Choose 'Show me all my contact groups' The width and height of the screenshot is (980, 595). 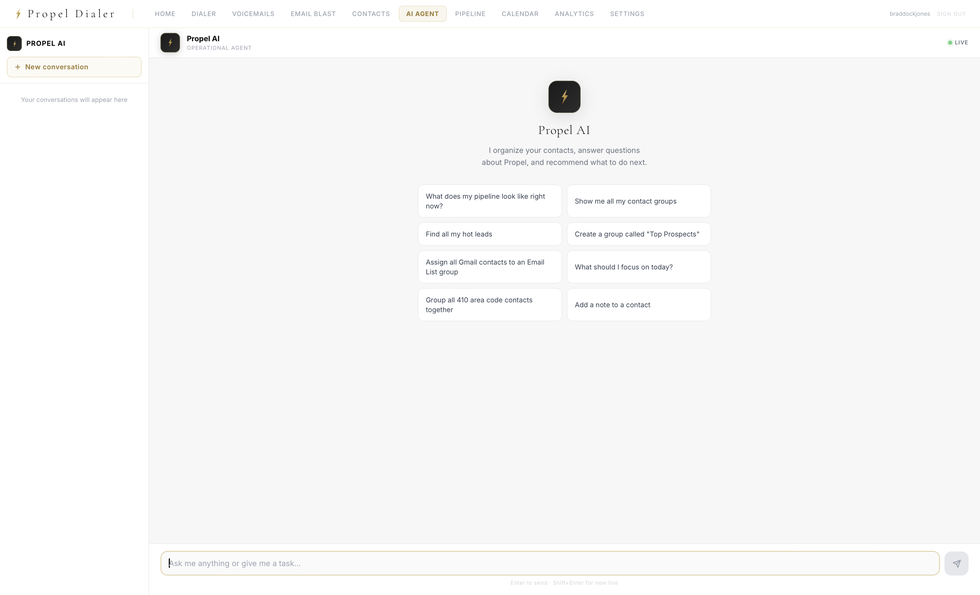click(x=639, y=201)
